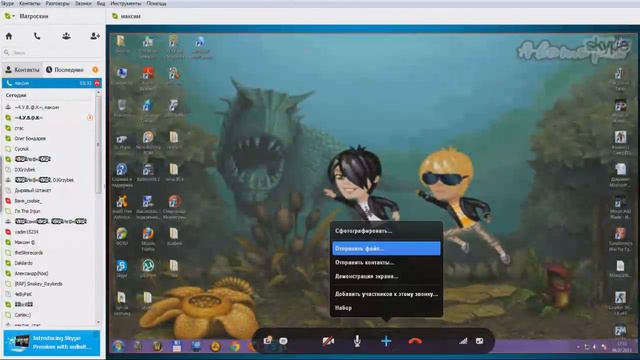The width and height of the screenshot is (640, 360).
Task: Open the Вид menu
Action: [x=101, y=3]
